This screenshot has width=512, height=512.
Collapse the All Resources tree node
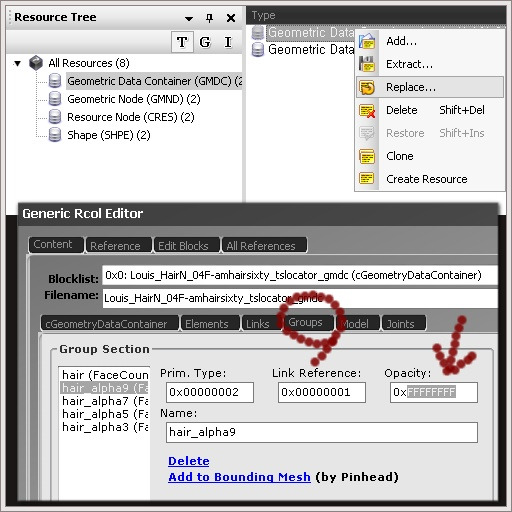pos(17,63)
